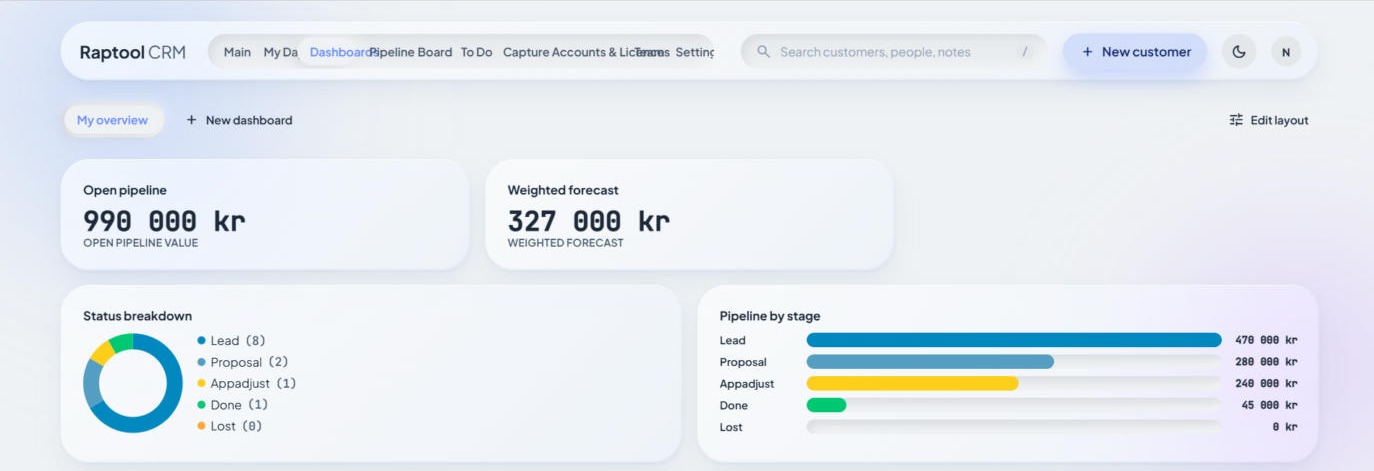Screen dimensions: 1374x471
Task: Click the Proposal (2) legend label
Action: point(250,362)
